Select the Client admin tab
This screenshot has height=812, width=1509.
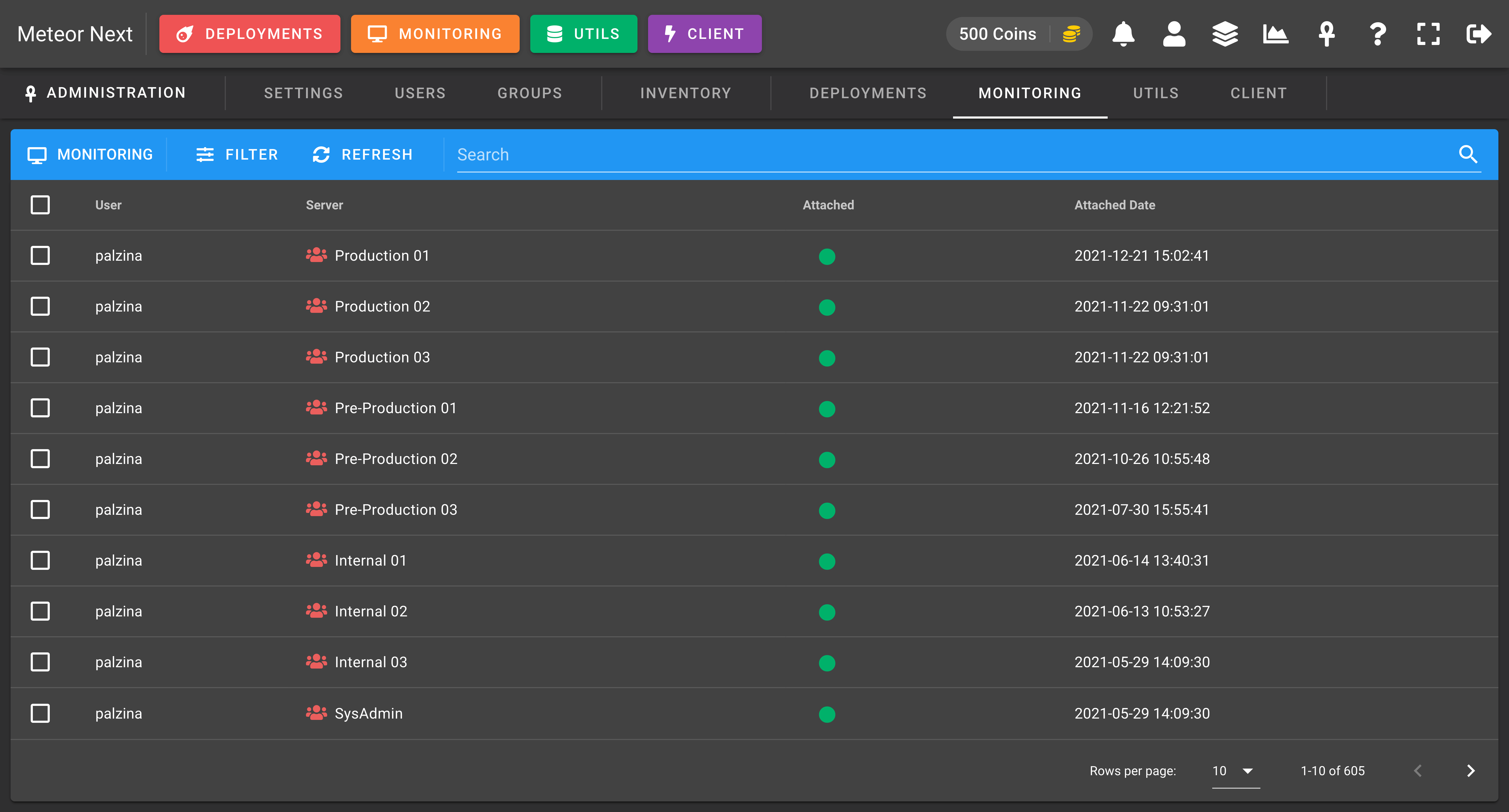tap(1258, 93)
